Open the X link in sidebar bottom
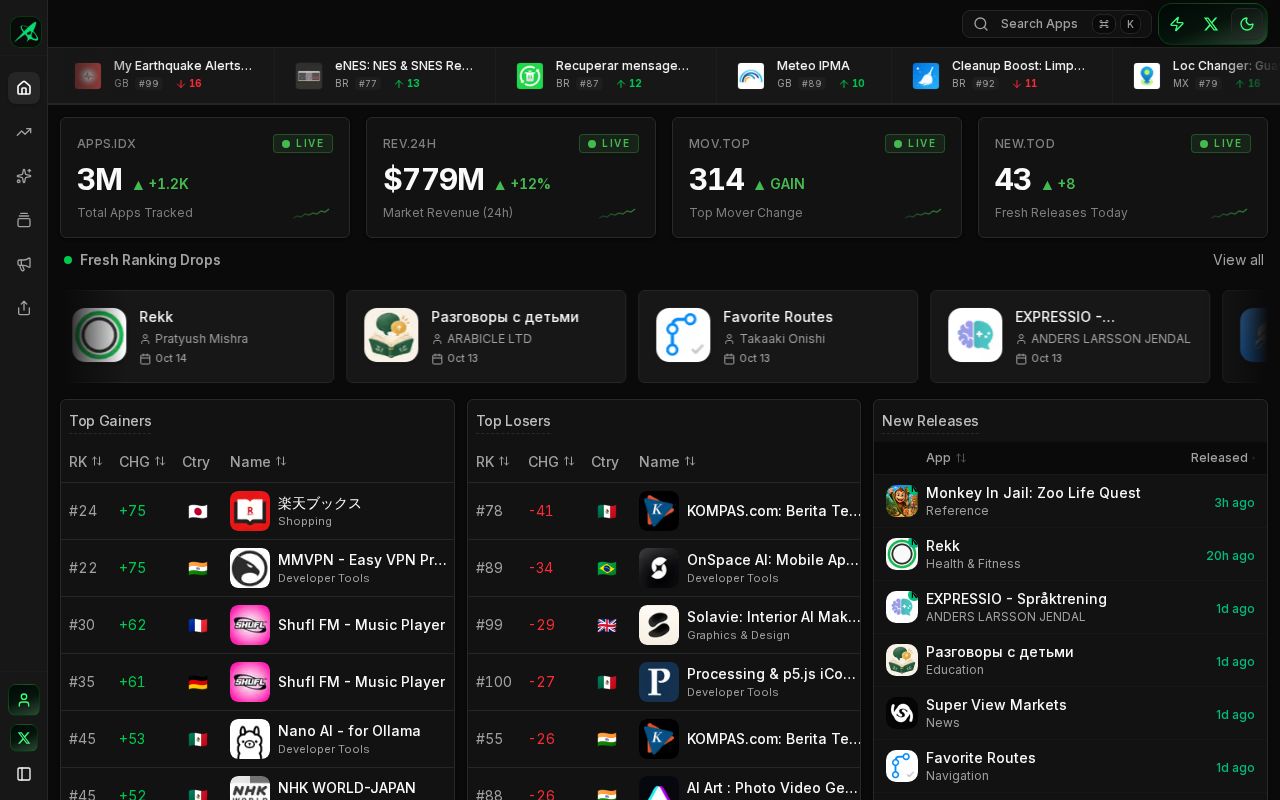This screenshot has width=1280, height=800. point(24,738)
